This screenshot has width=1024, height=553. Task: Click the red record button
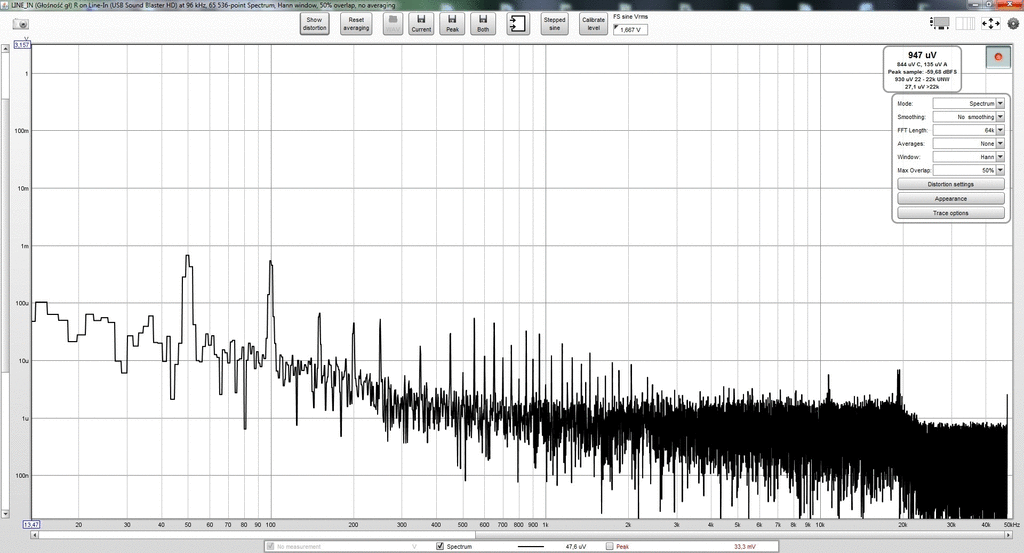pyautogui.click(x=998, y=57)
